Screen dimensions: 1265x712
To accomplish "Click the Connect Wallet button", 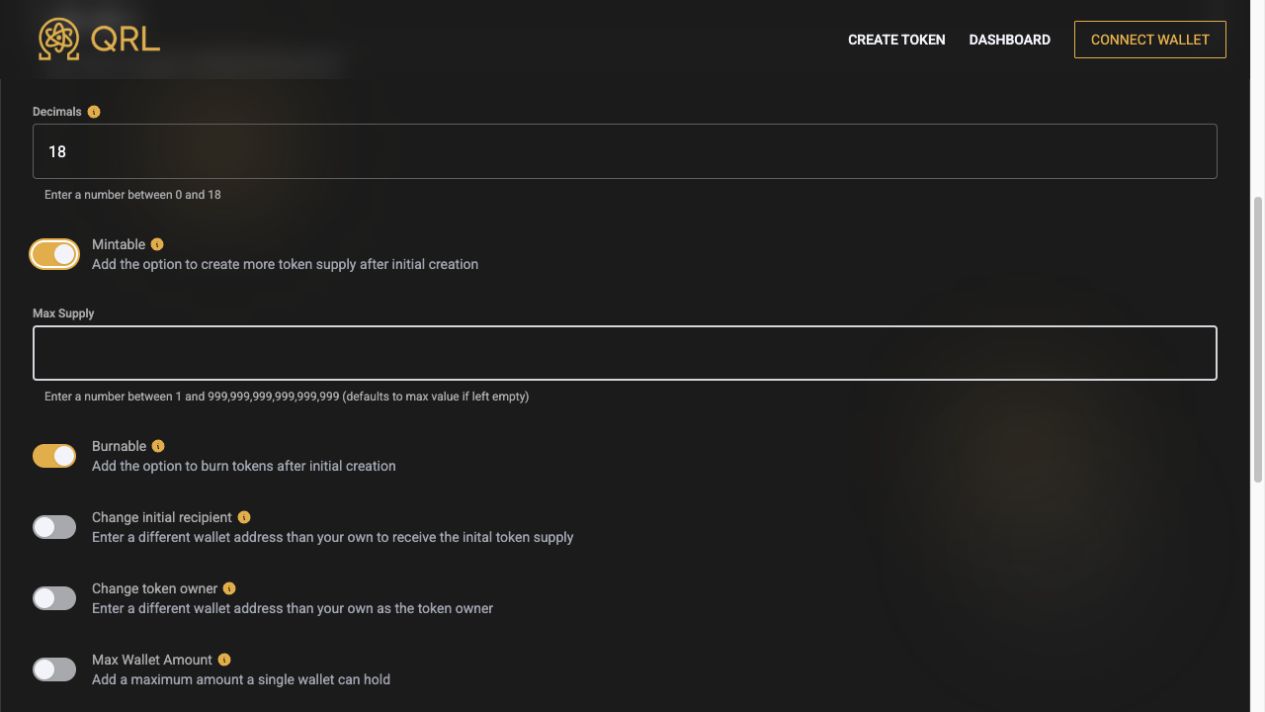I will click(x=1150, y=40).
